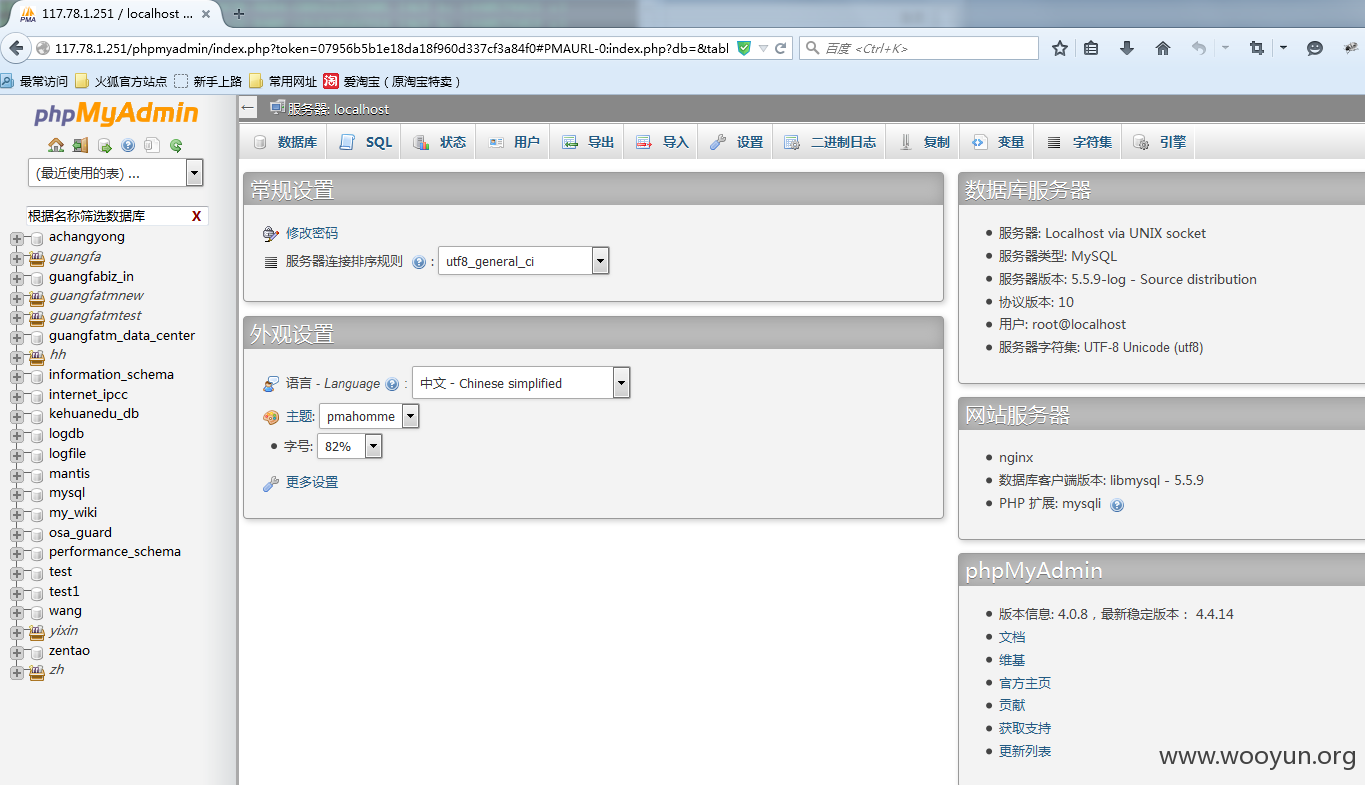Switch to the 状态 tab

pos(439,142)
